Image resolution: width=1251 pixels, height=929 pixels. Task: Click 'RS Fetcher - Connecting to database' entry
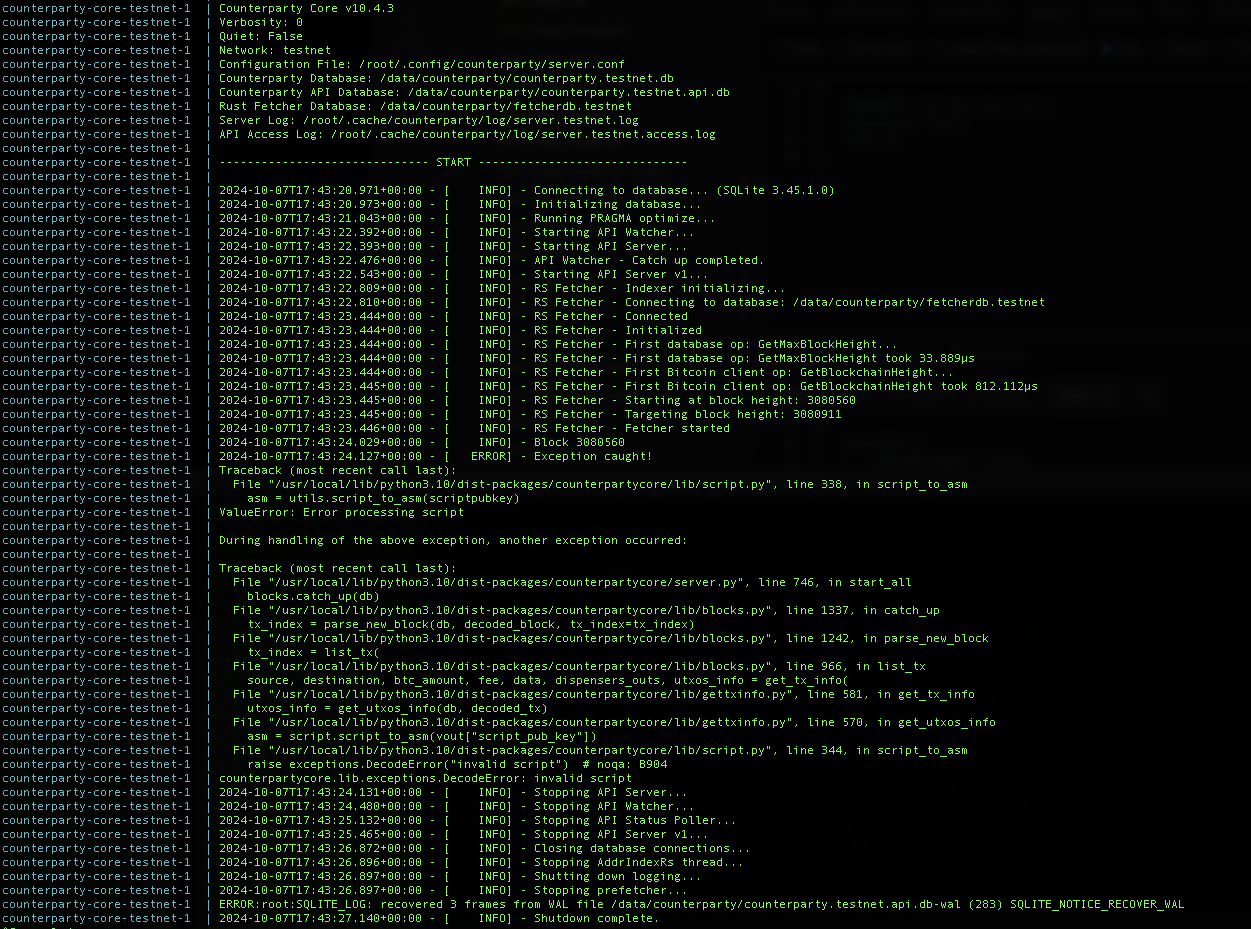[x=632, y=302]
